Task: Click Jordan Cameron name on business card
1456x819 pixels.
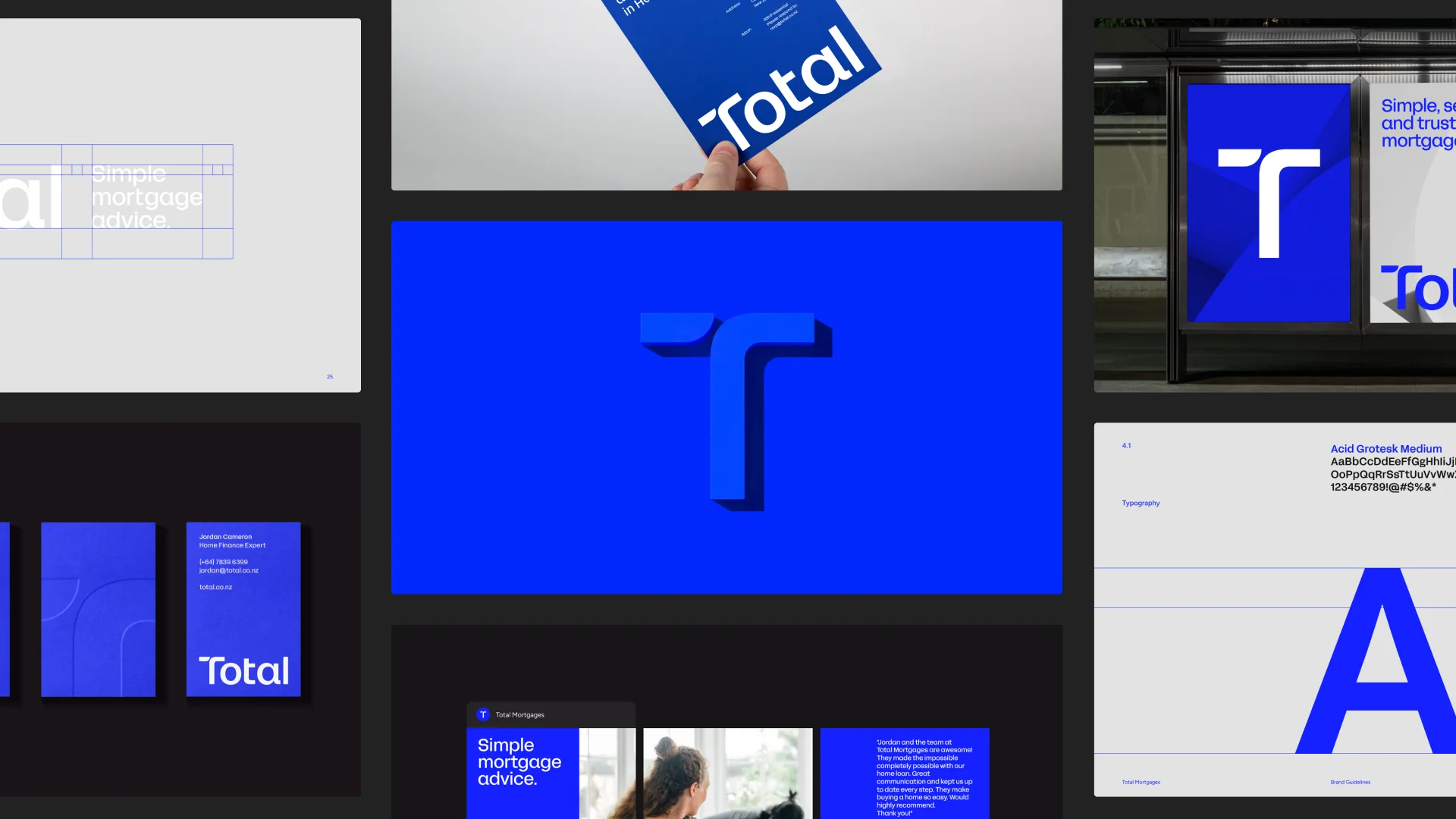Action: tap(225, 537)
